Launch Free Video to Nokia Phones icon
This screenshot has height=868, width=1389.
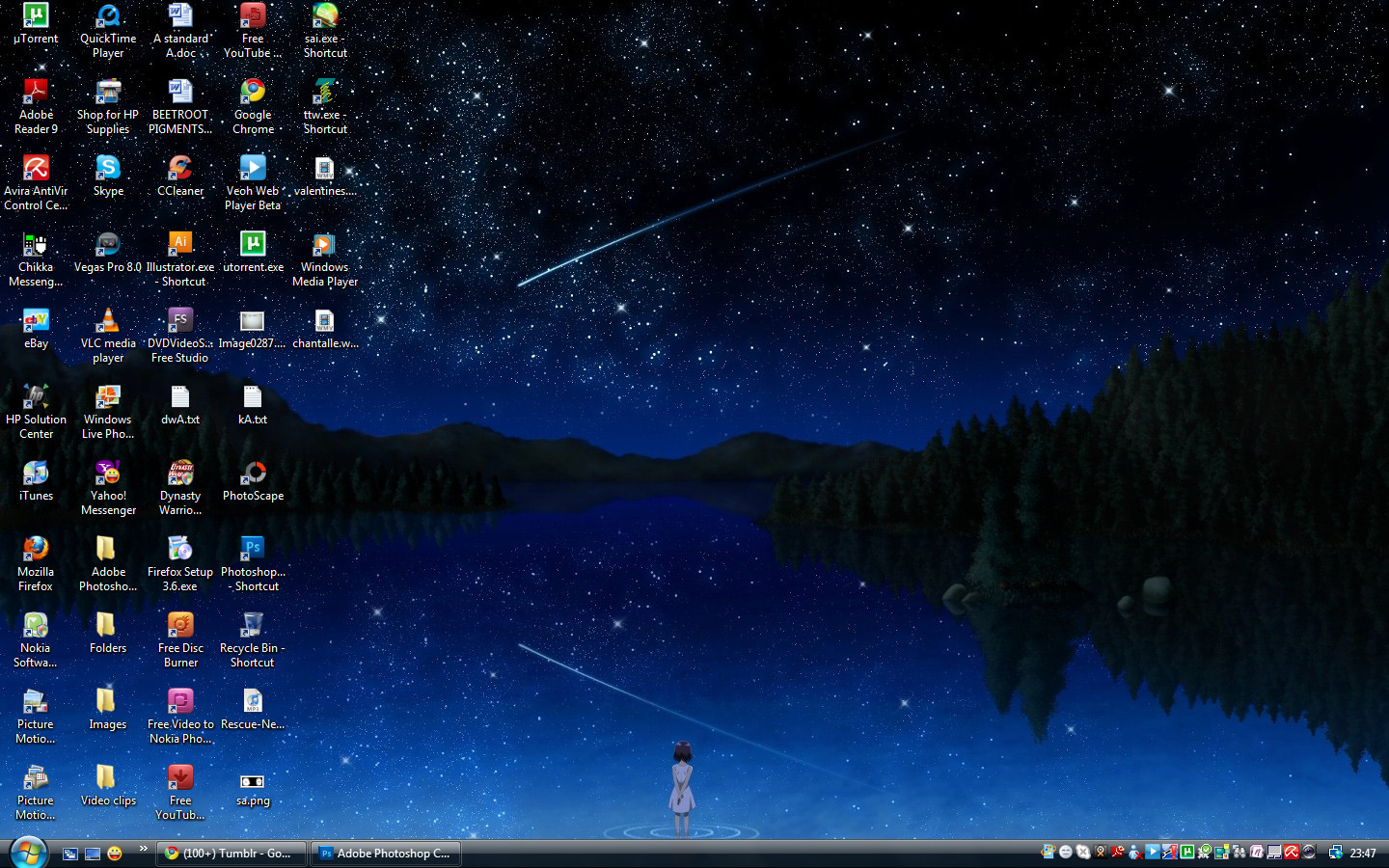pyautogui.click(x=180, y=717)
